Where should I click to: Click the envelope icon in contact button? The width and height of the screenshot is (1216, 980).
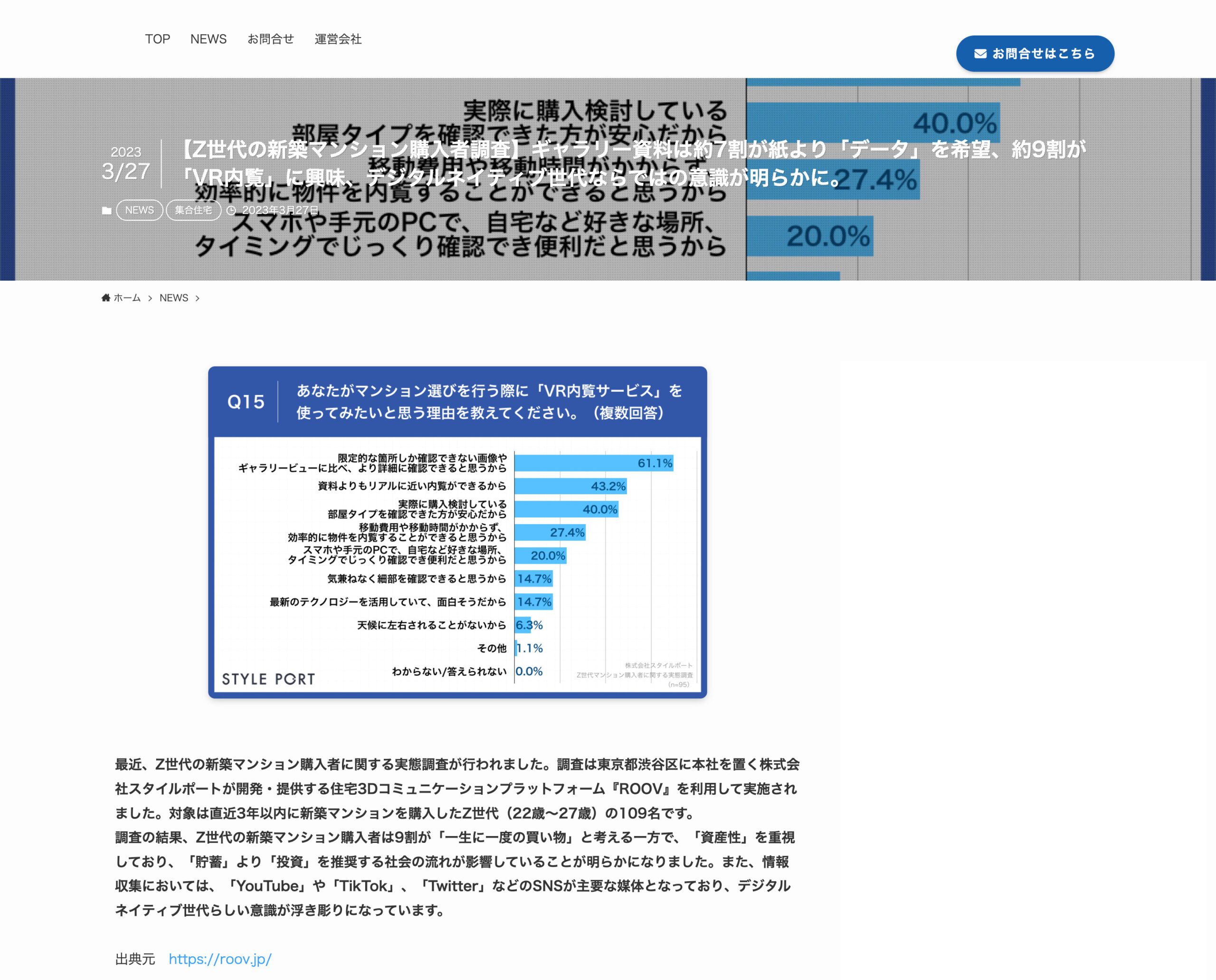(980, 54)
